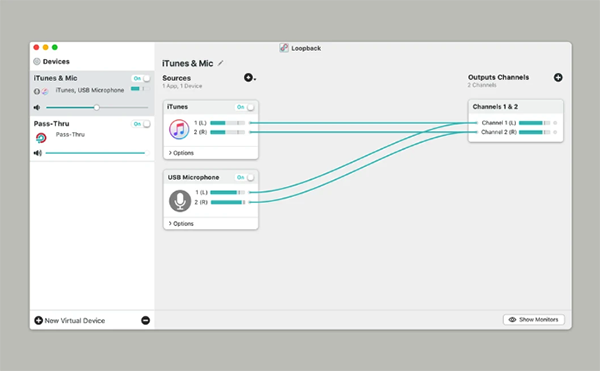Viewport: 600px width, 371px height.
Task: Click the Loopback app icon in title bar
Action: coord(284,48)
